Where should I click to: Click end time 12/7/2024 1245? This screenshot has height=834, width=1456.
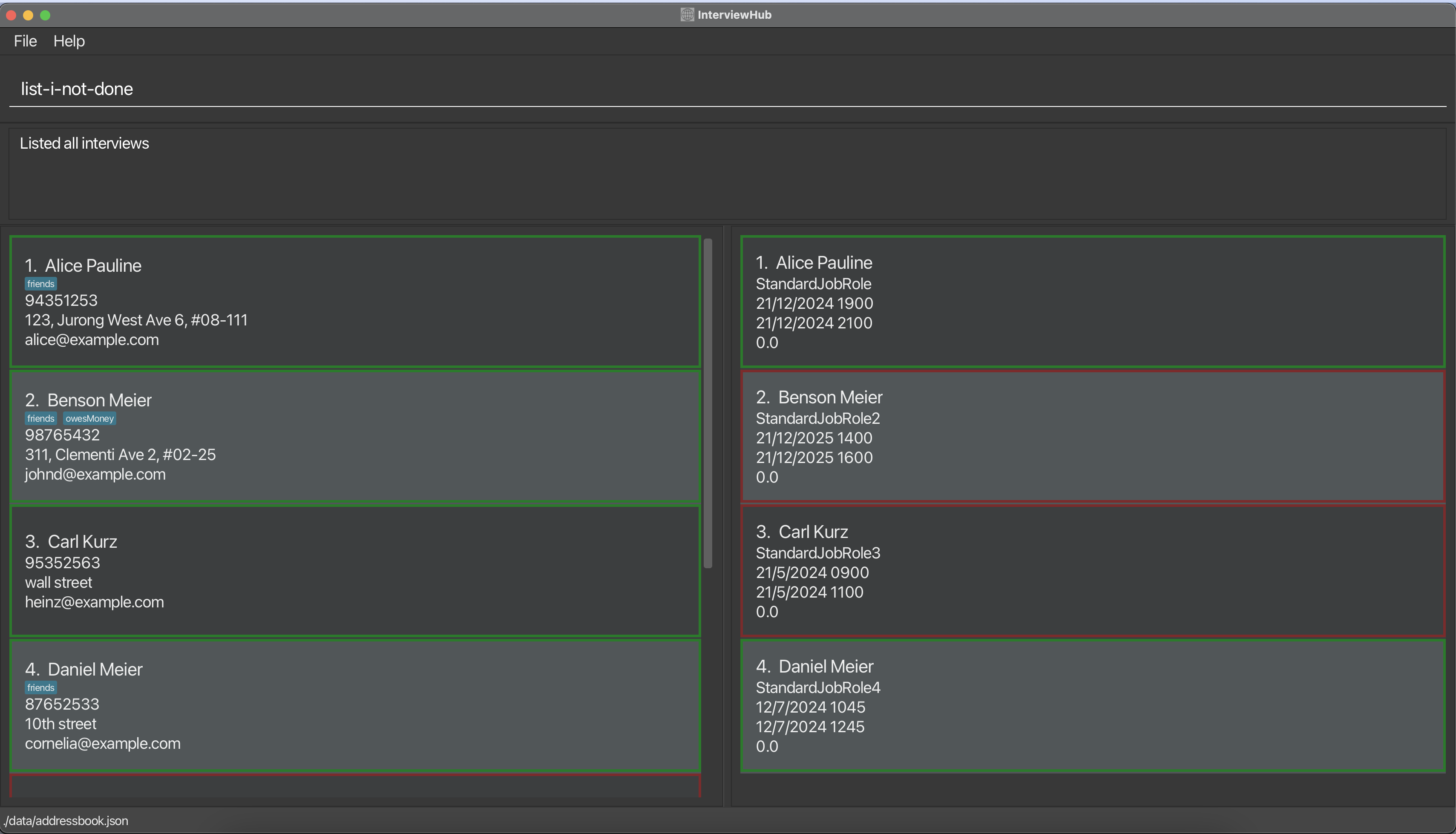(810, 727)
